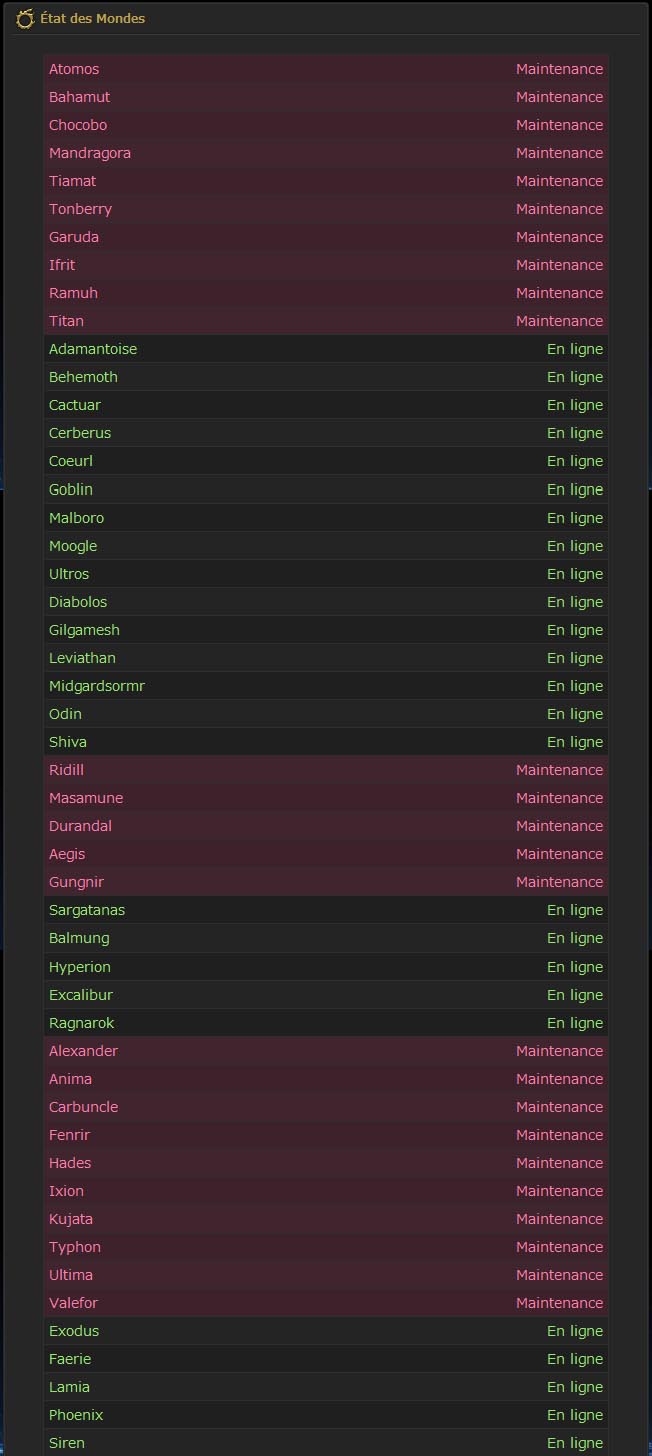Select the Atomos world row
The image size is (652, 1456).
click(326, 69)
